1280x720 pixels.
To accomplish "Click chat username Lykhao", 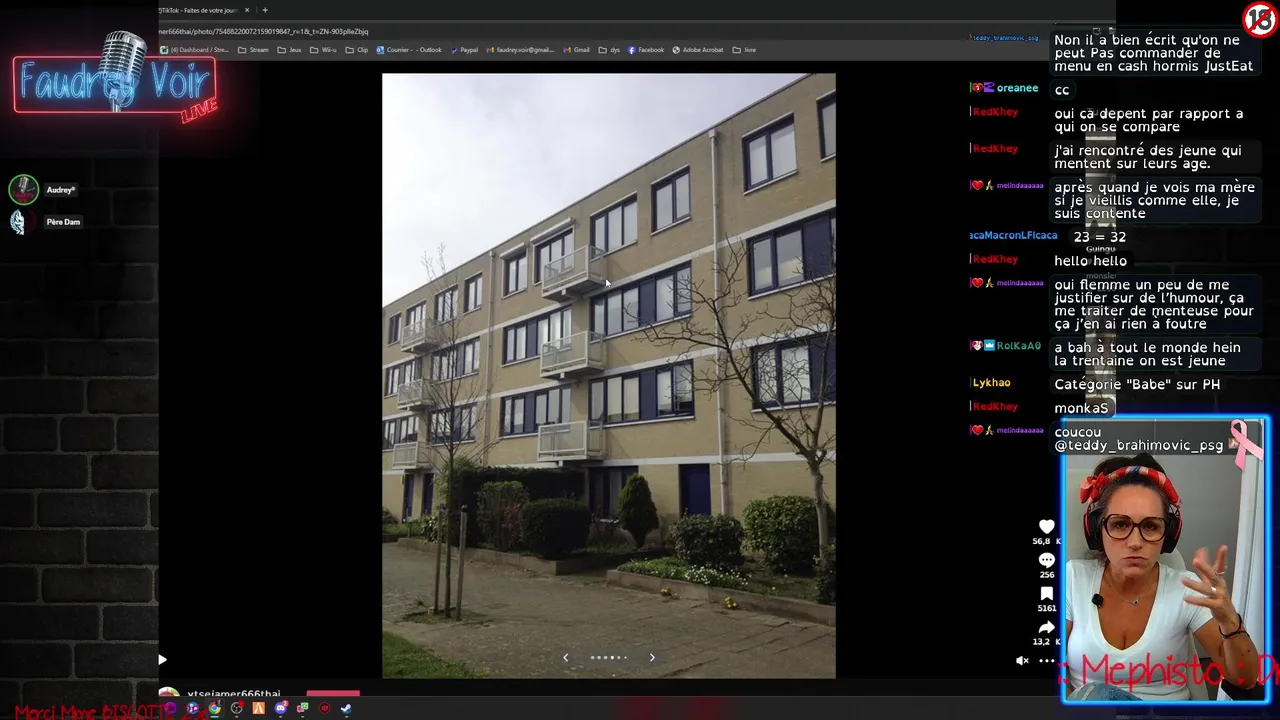I will click(x=991, y=383).
